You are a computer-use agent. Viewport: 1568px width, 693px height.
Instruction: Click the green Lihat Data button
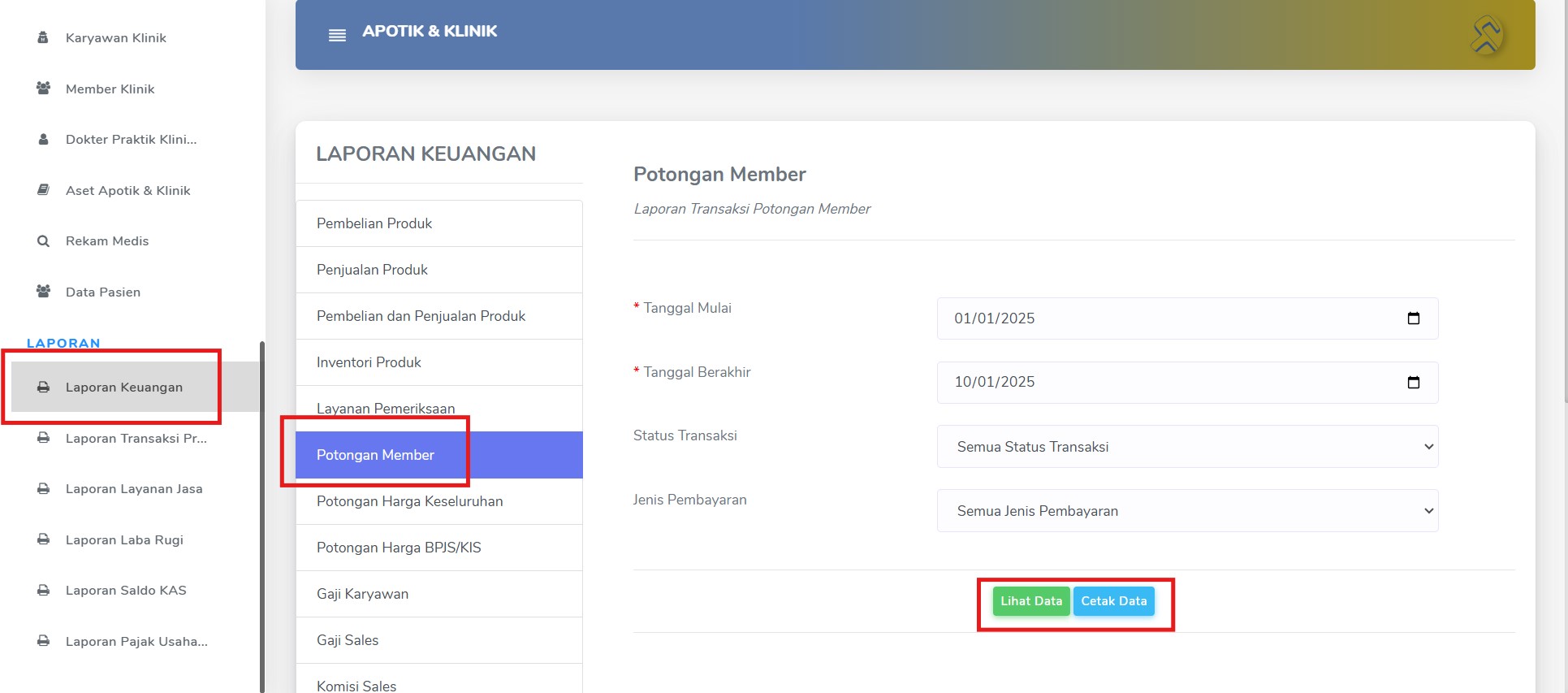(x=1031, y=601)
